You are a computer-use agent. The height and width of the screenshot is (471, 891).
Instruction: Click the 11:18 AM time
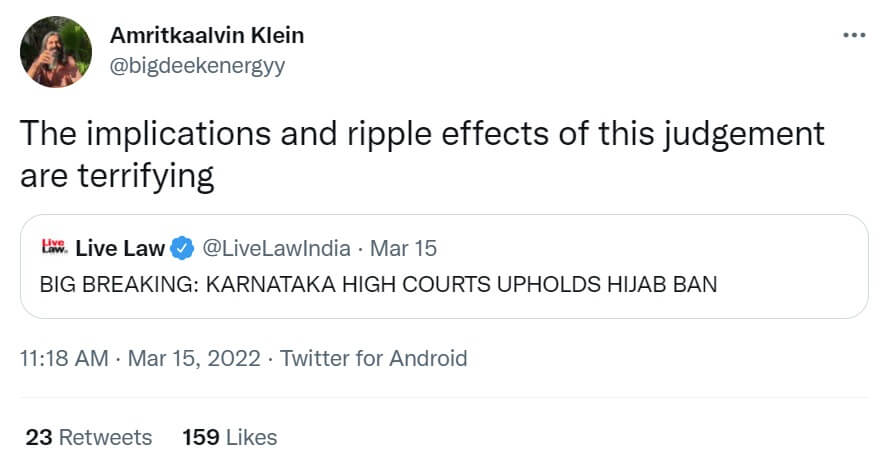(x=64, y=358)
